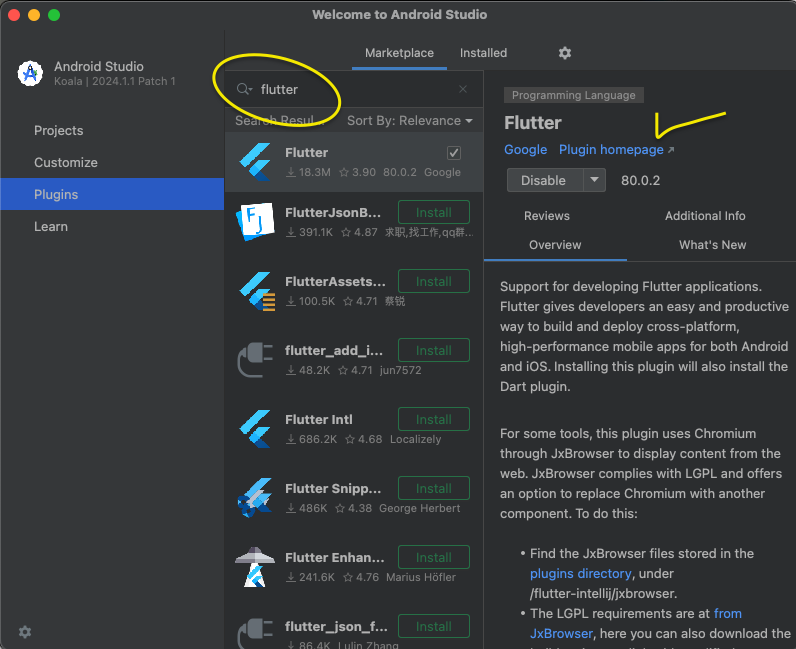The width and height of the screenshot is (796, 649).
Task: Switch to the Installed tab
Action: coord(483,53)
